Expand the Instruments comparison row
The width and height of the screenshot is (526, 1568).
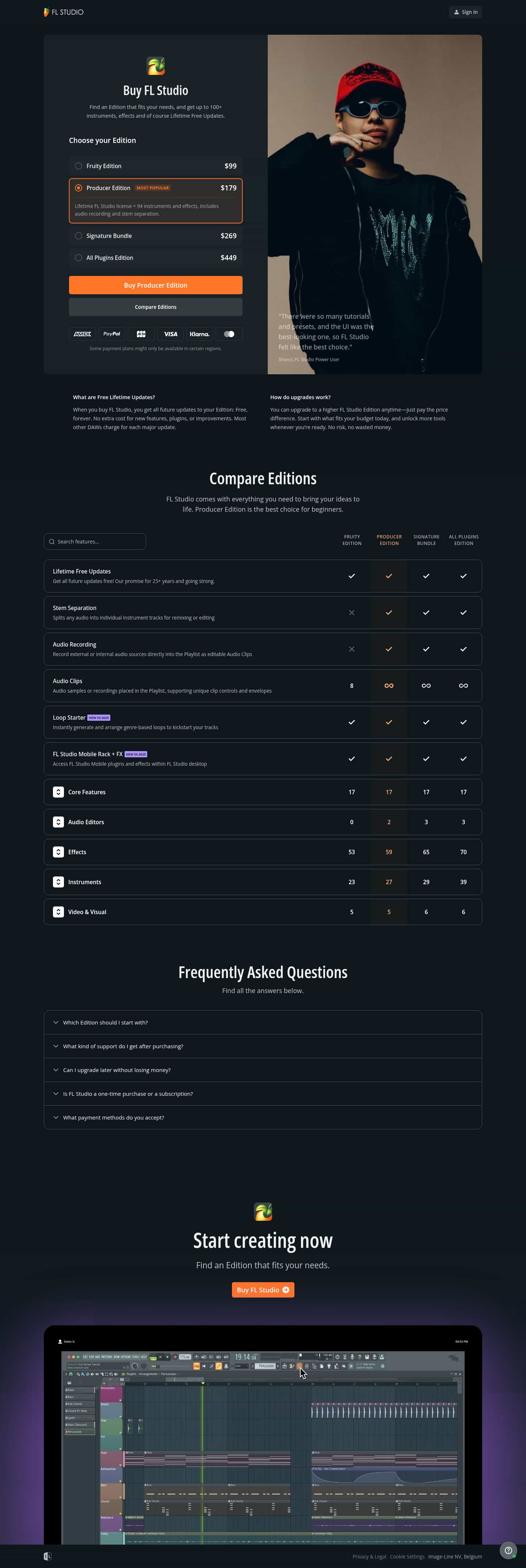(x=58, y=882)
